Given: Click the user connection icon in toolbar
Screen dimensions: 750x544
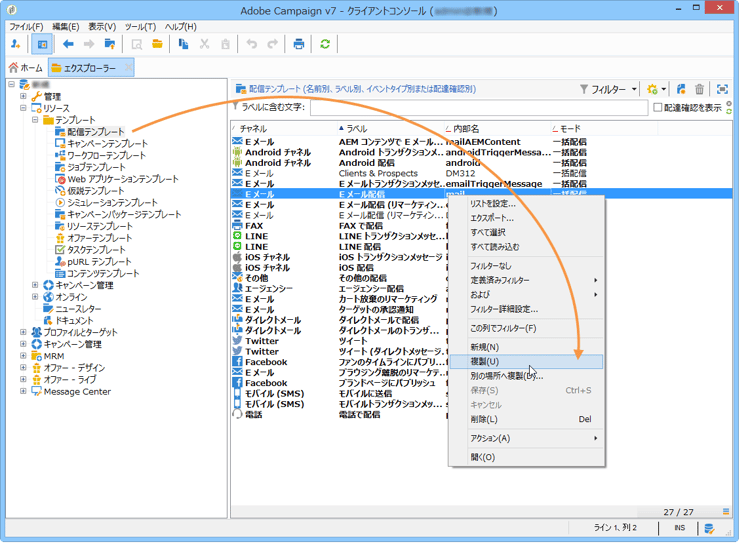Looking at the screenshot, I should click(16, 44).
